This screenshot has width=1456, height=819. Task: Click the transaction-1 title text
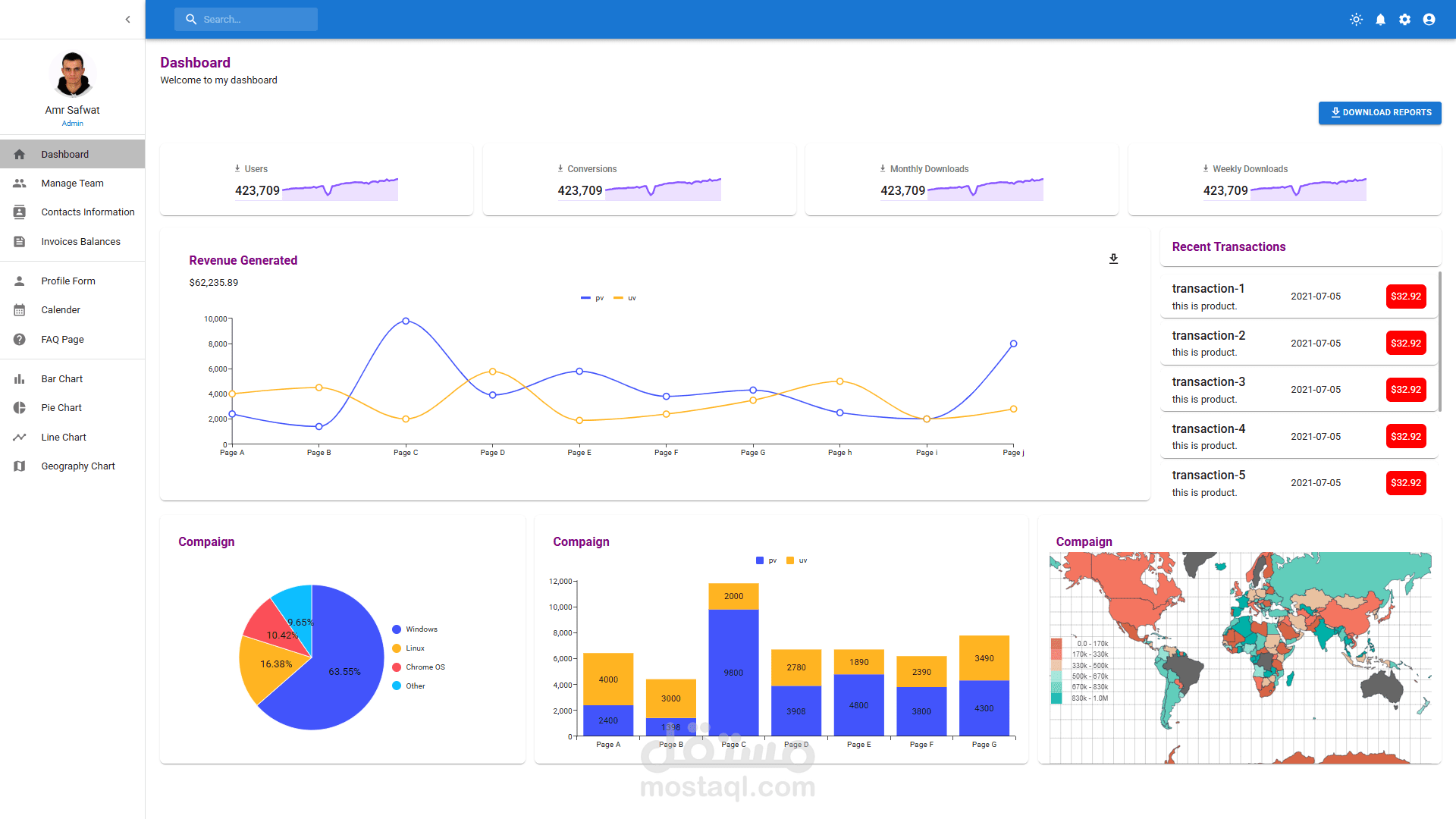1208,289
